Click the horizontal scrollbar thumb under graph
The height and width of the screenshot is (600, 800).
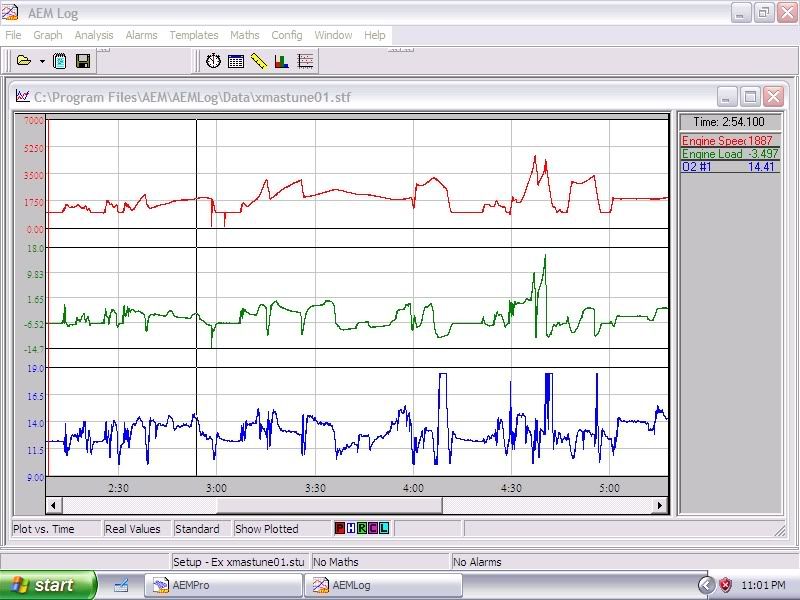329,505
